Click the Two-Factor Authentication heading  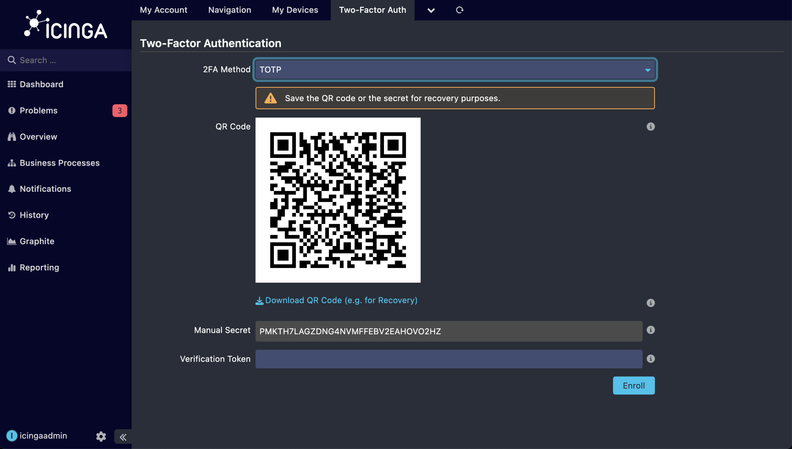click(211, 43)
